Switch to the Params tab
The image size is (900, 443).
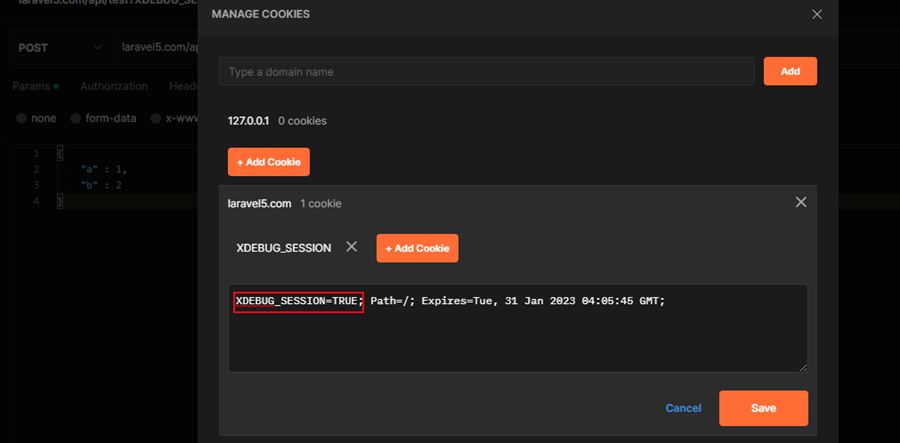[x=30, y=86]
